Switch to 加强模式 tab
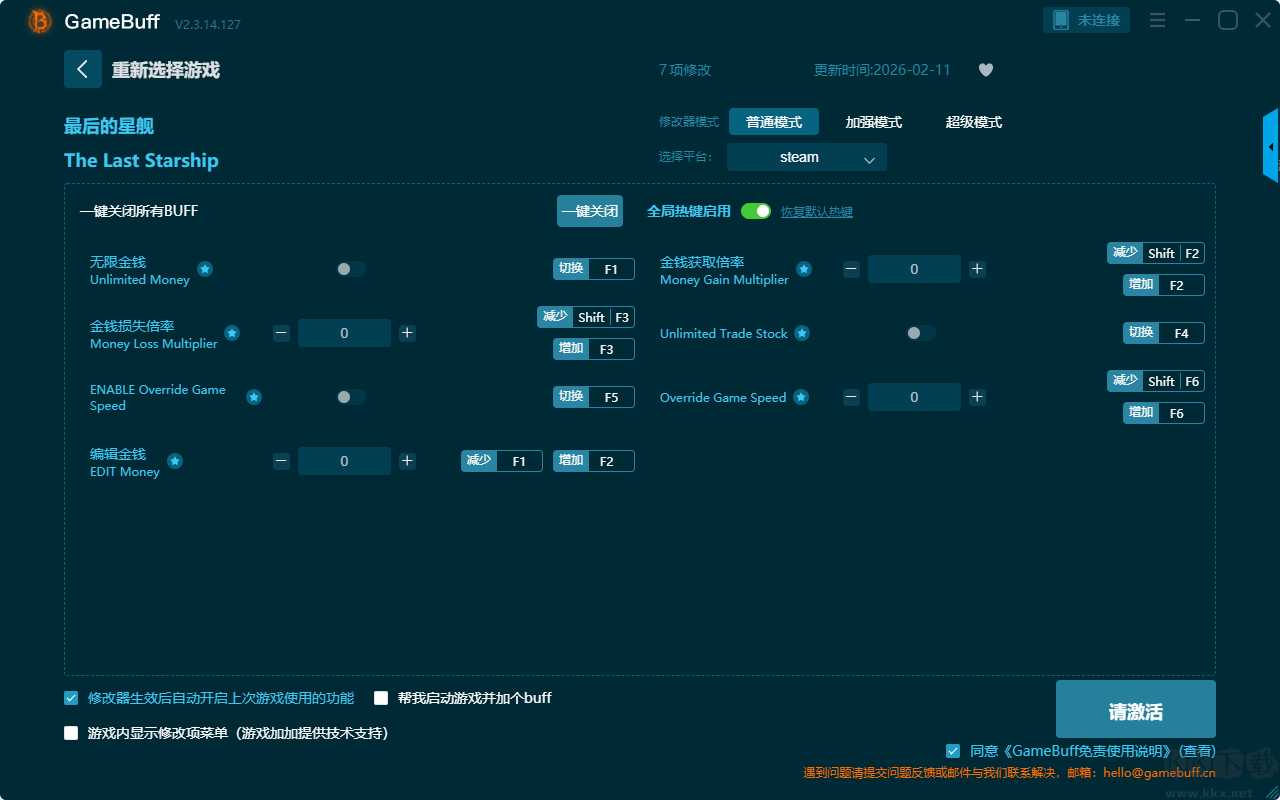 874,122
